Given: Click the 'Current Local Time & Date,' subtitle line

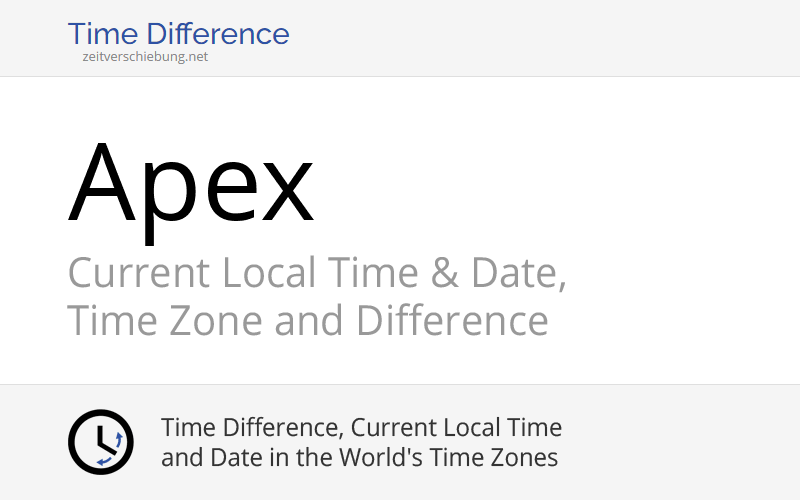Looking at the screenshot, I should click(x=317, y=273).
